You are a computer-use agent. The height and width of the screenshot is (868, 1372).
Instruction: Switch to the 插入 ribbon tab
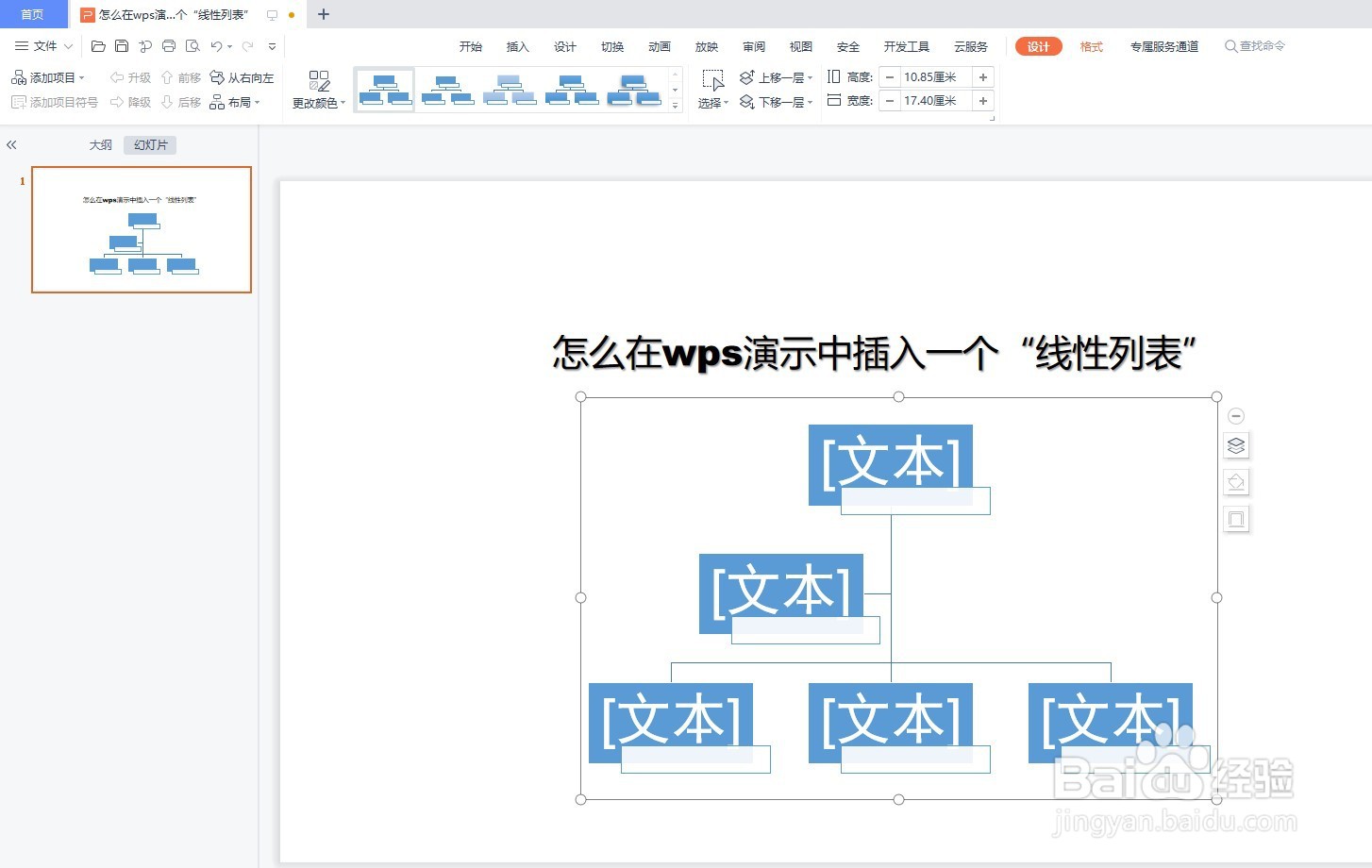[x=518, y=46]
